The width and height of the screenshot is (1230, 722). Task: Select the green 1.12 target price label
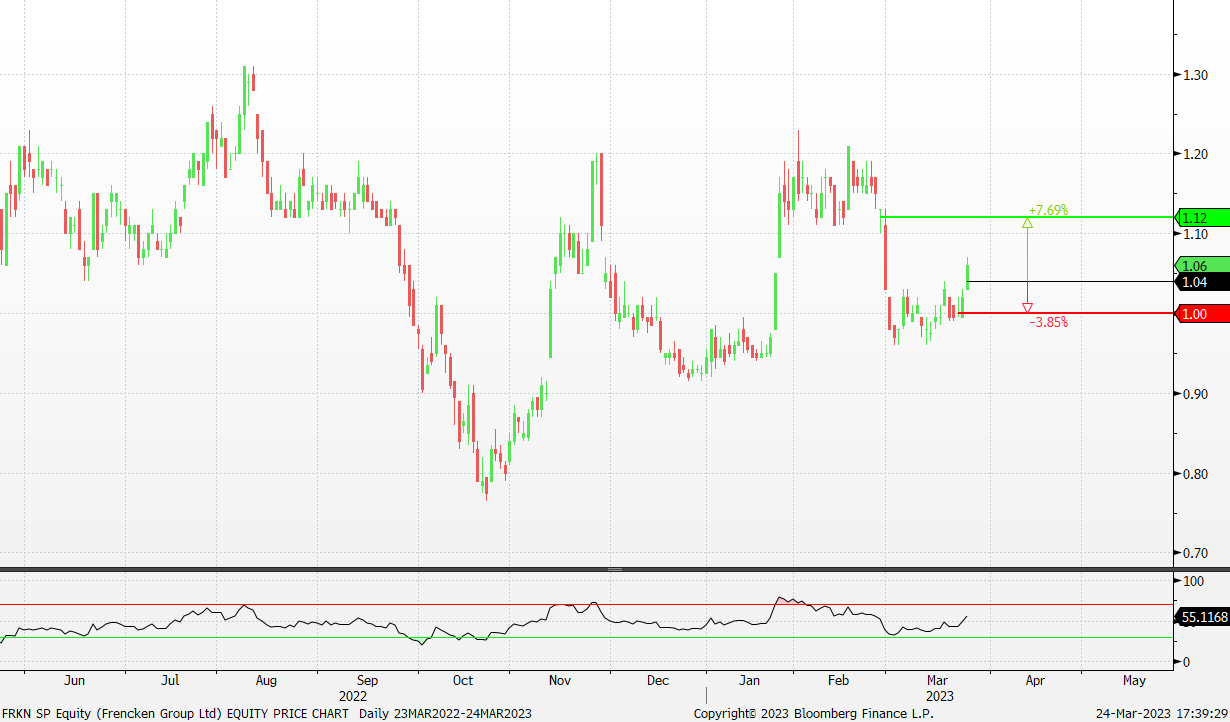[1194, 218]
